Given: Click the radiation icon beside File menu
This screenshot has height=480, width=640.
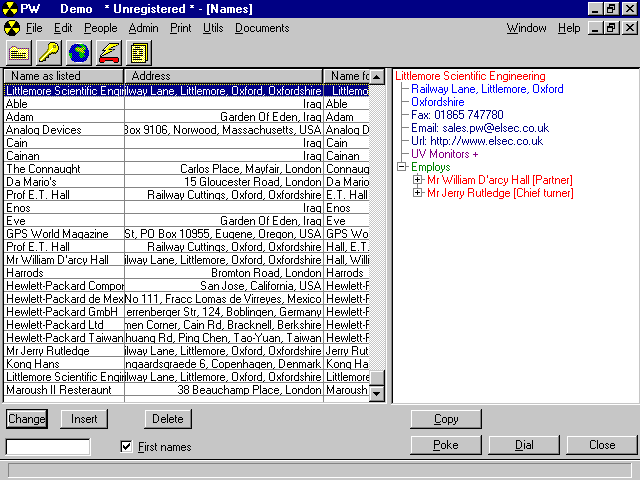Looking at the screenshot, I should click(x=12, y=28).
